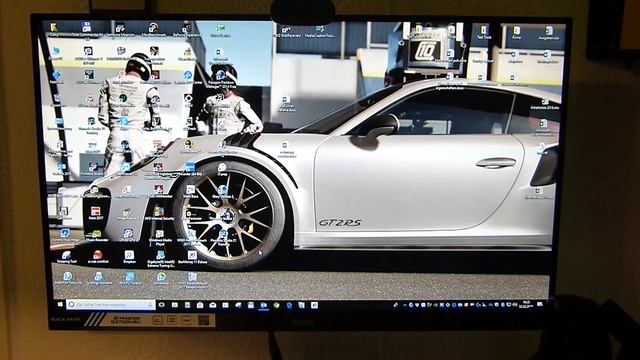Image resolution: width=640 pixels, height=360 pixels.
Task: Launch Samsung Magician from the desktop
Action: (x=120, y=30)
